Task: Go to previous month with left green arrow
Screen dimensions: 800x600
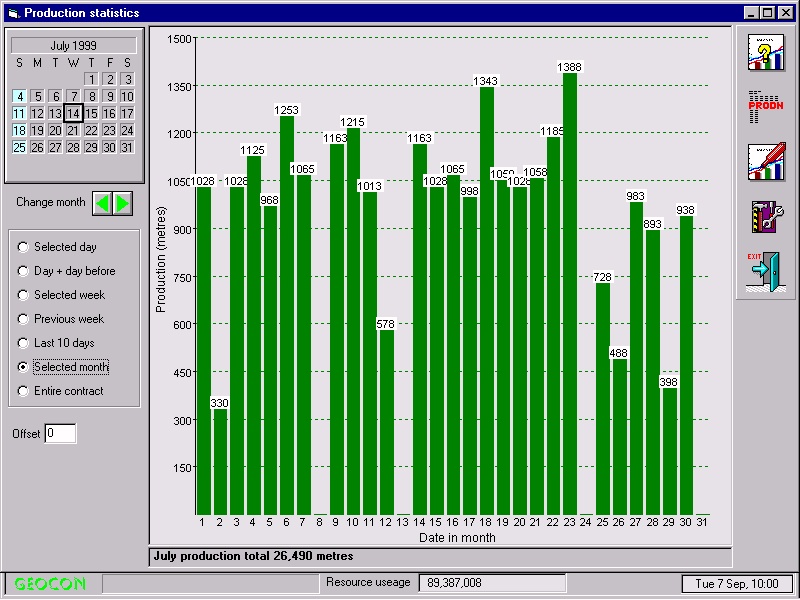Action: [x=103, y=204]
